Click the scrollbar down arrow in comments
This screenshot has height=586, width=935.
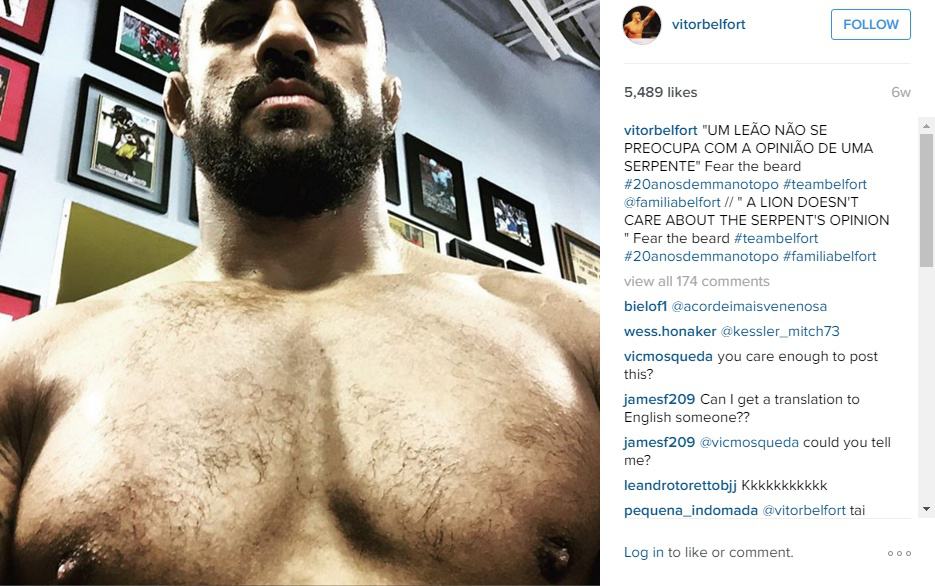coord(926,509)
